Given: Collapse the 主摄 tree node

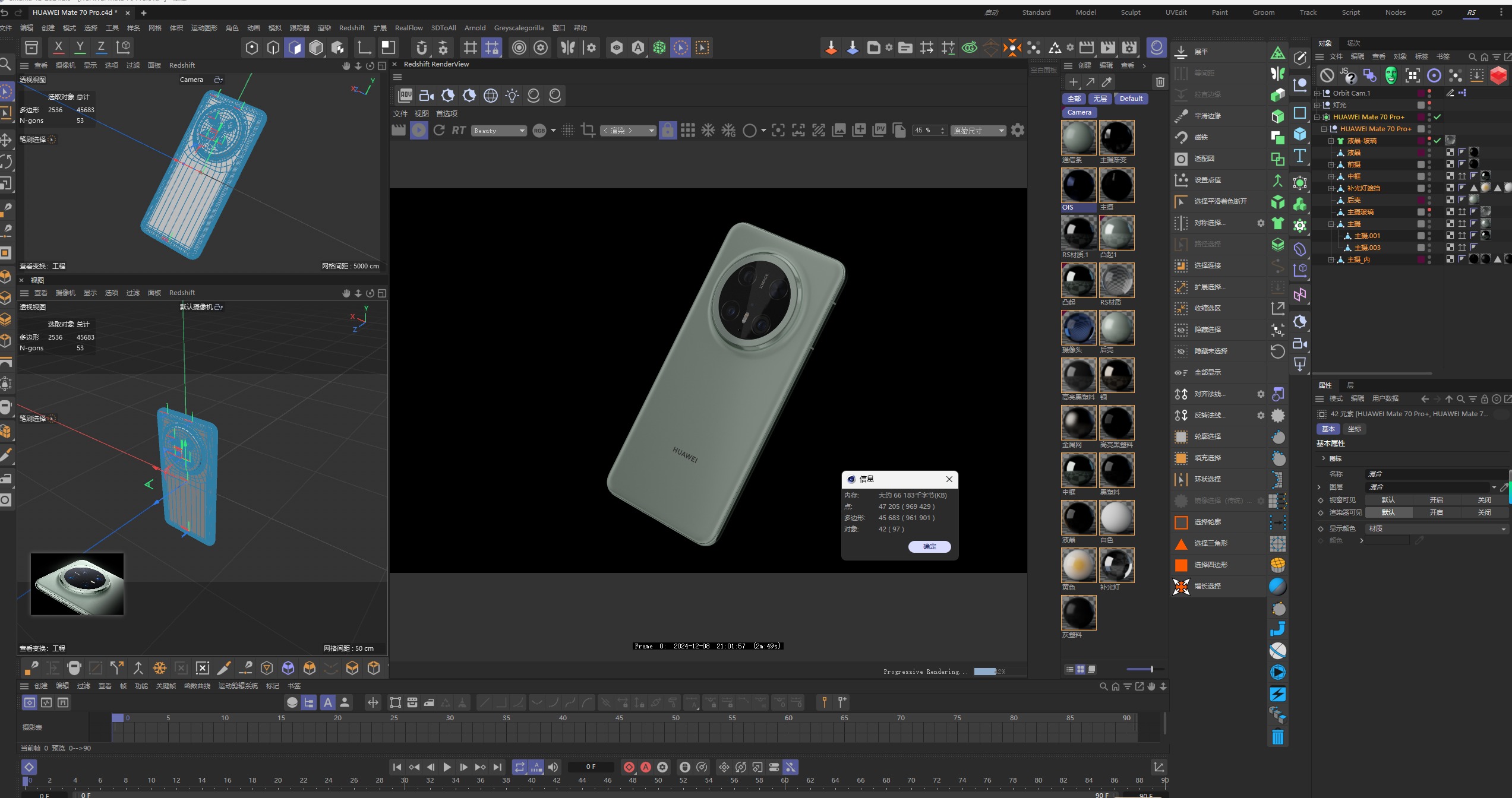Looking at the screenshot, I should pos(1331,224).
